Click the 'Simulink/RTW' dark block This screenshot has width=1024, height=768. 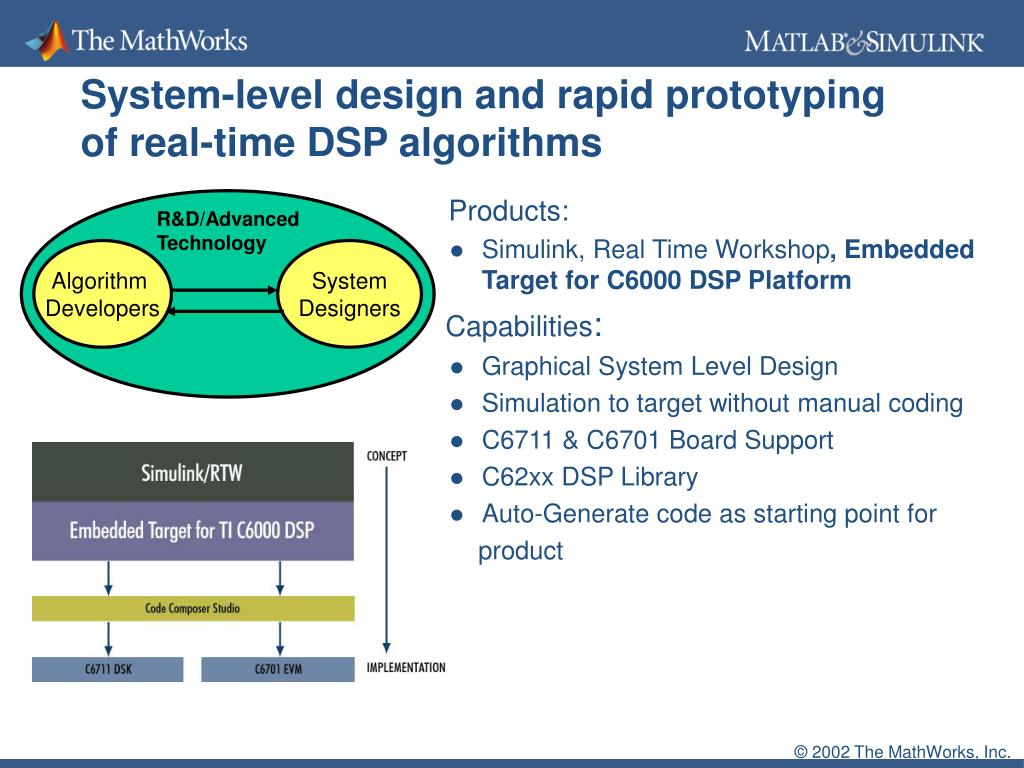click(193, 472)
